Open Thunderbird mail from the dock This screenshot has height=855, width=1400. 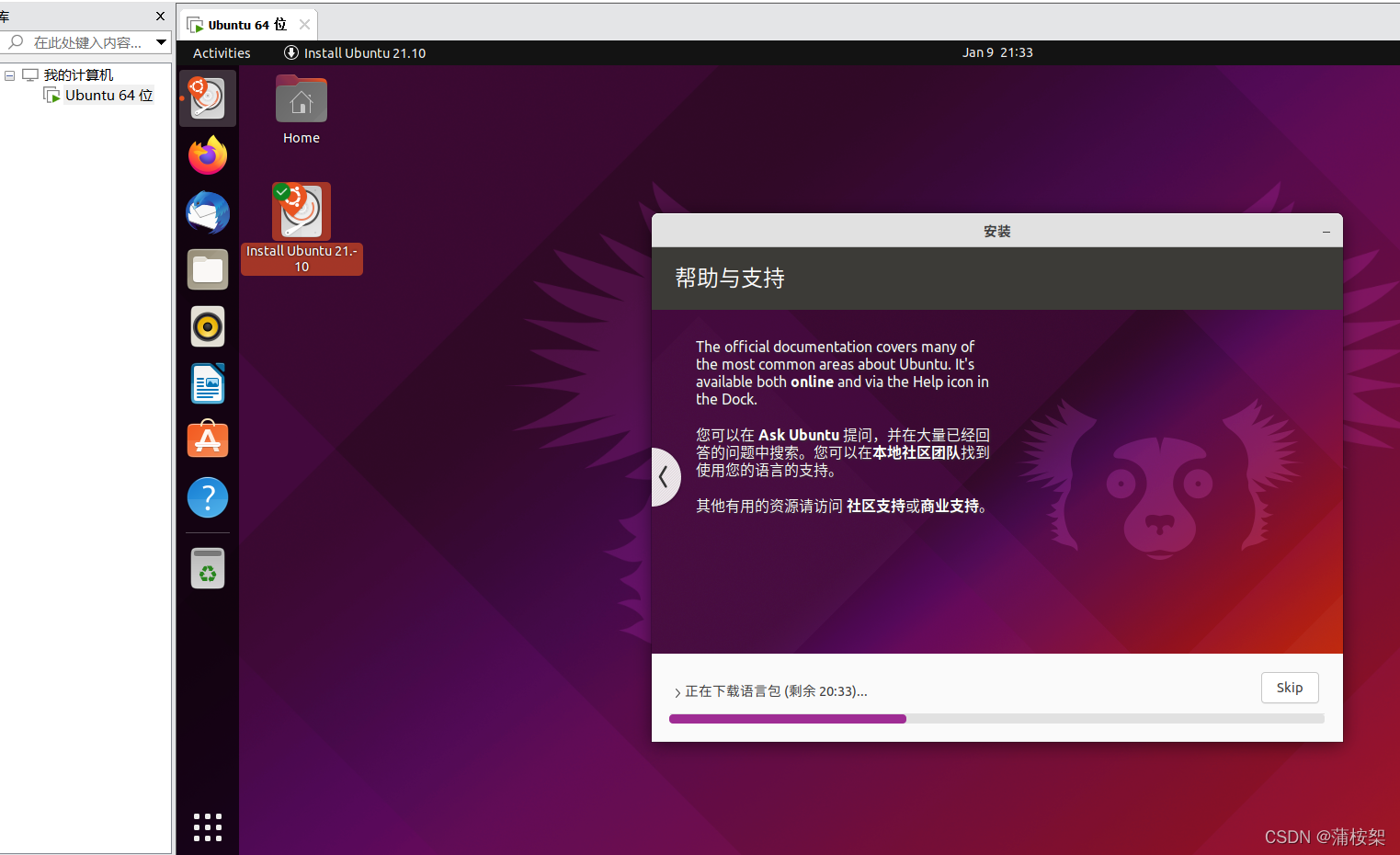tap(208, 212)
